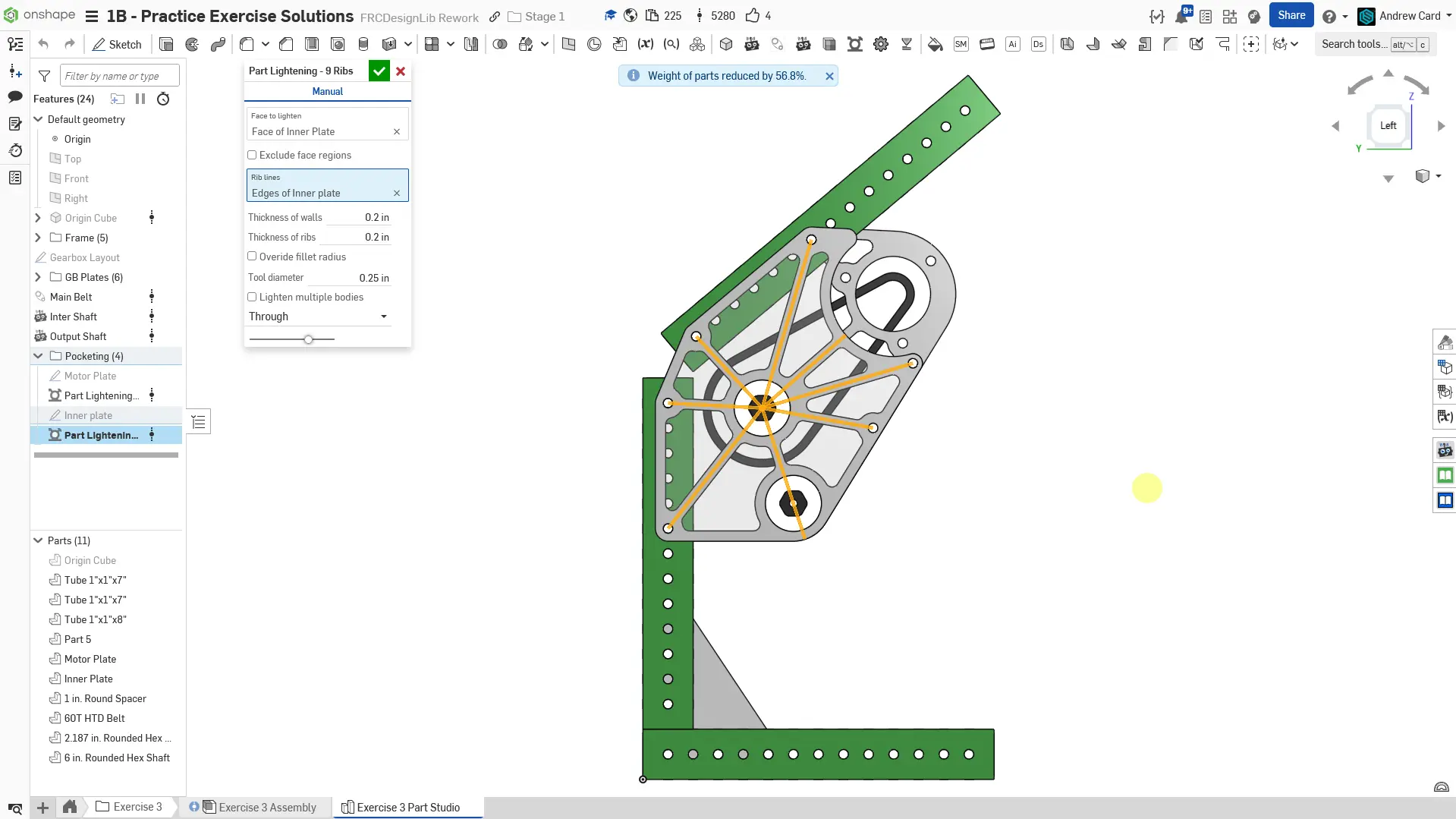Cancel the Part Lightening dialog with red X

[401, 71]
